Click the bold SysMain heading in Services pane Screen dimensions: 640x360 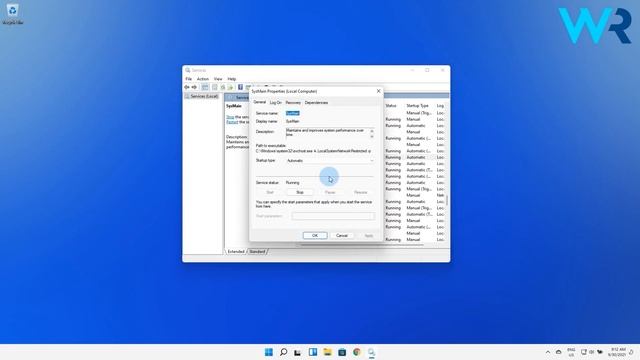[x=234, y=106]
